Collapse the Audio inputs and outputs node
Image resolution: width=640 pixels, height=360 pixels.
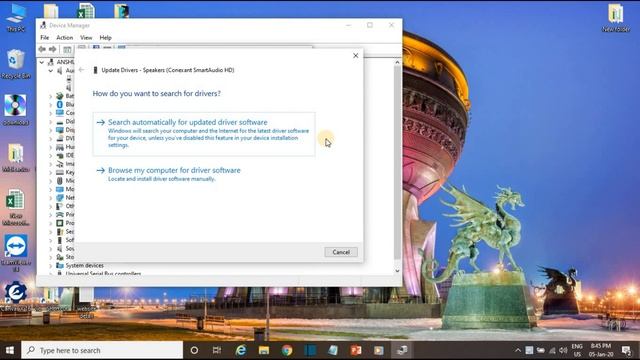50,71
